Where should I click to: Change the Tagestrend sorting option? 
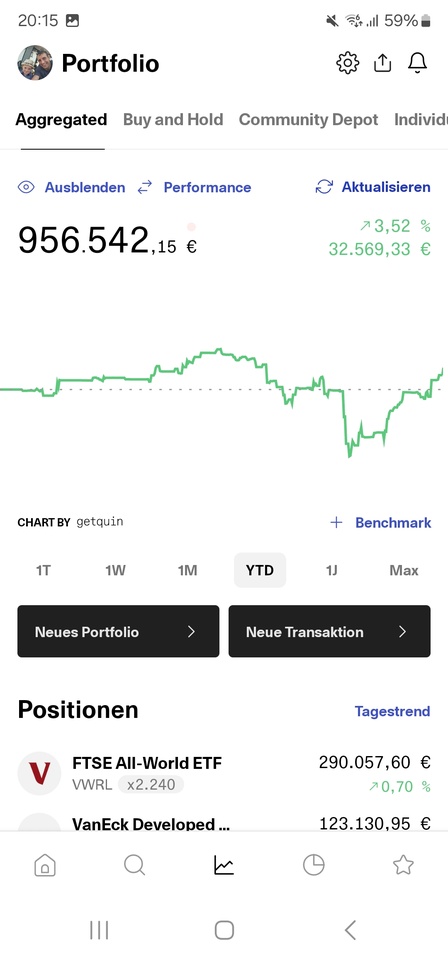coord(392,711)
